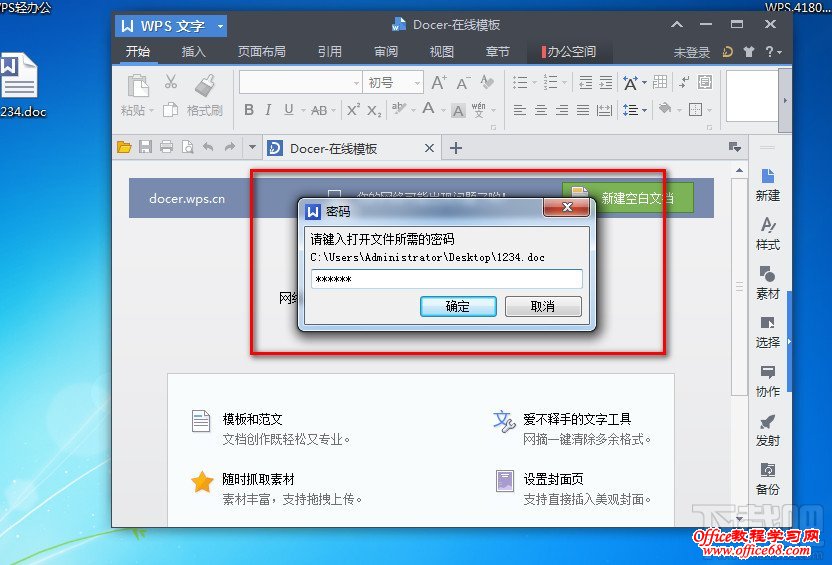Screen dimensions: 832x565
Task: Toggle superscript X² formatting
Action: point(353,110)
